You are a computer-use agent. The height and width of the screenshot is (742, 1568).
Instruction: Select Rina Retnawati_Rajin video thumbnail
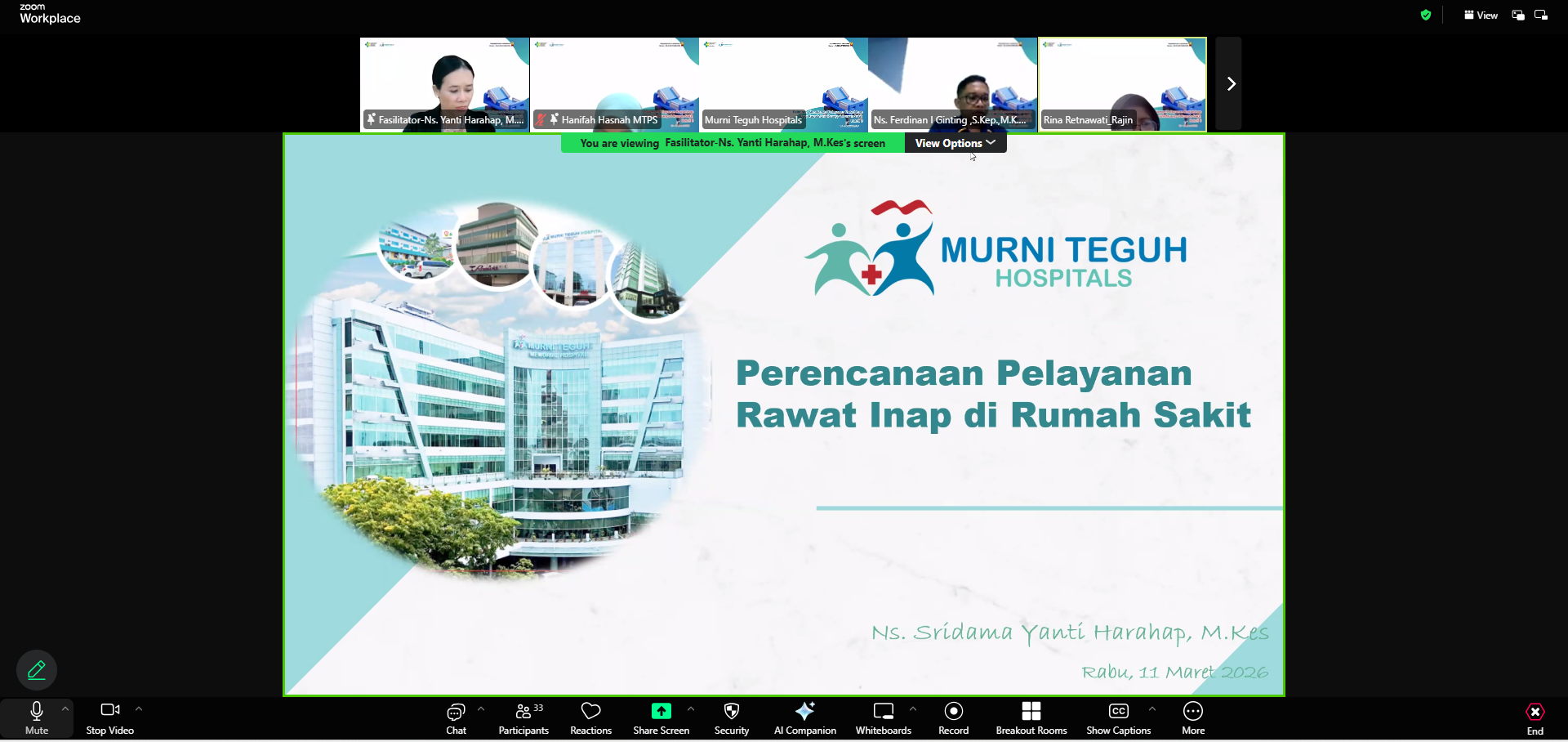point(1122,83)
